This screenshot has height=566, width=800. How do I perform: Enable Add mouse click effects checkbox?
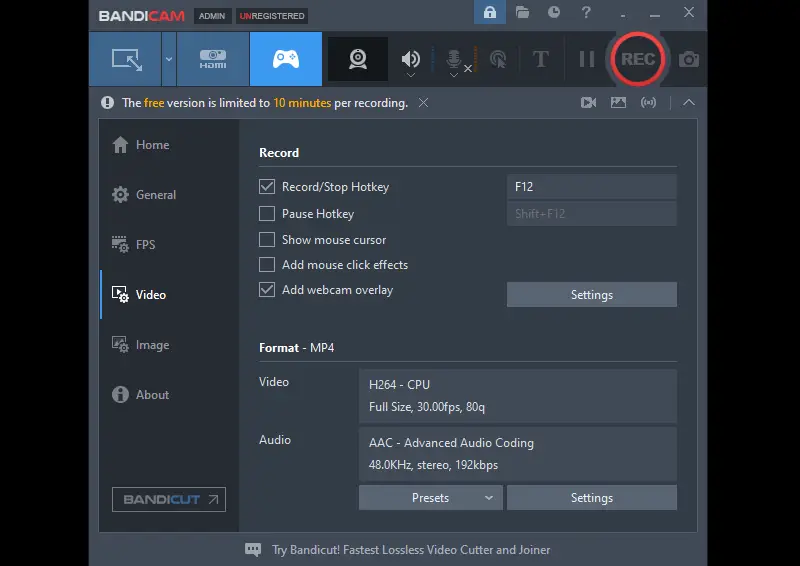267,264
